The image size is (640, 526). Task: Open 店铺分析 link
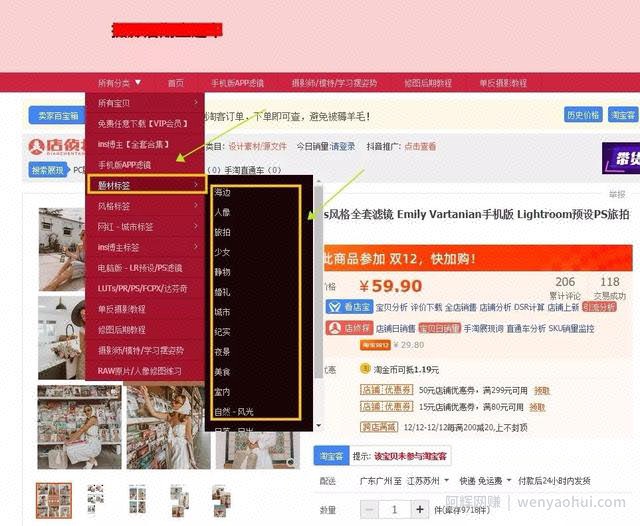click(495, 307)
